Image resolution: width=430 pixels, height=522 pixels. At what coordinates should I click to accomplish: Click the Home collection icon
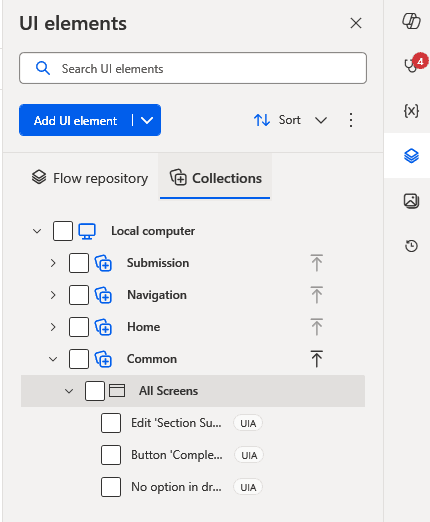103,327
